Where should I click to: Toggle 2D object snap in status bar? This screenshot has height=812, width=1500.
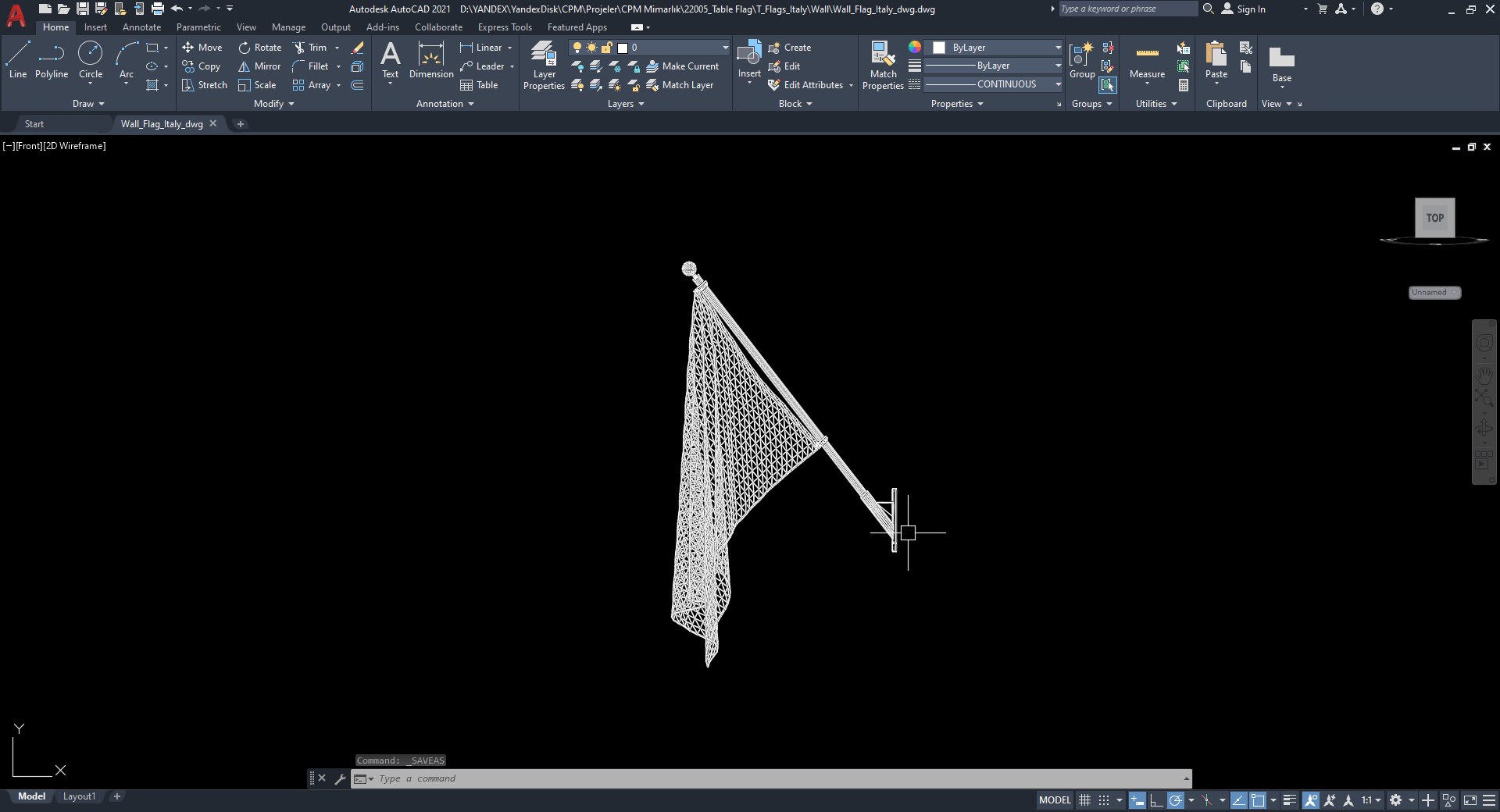[x=1258, y=800]
